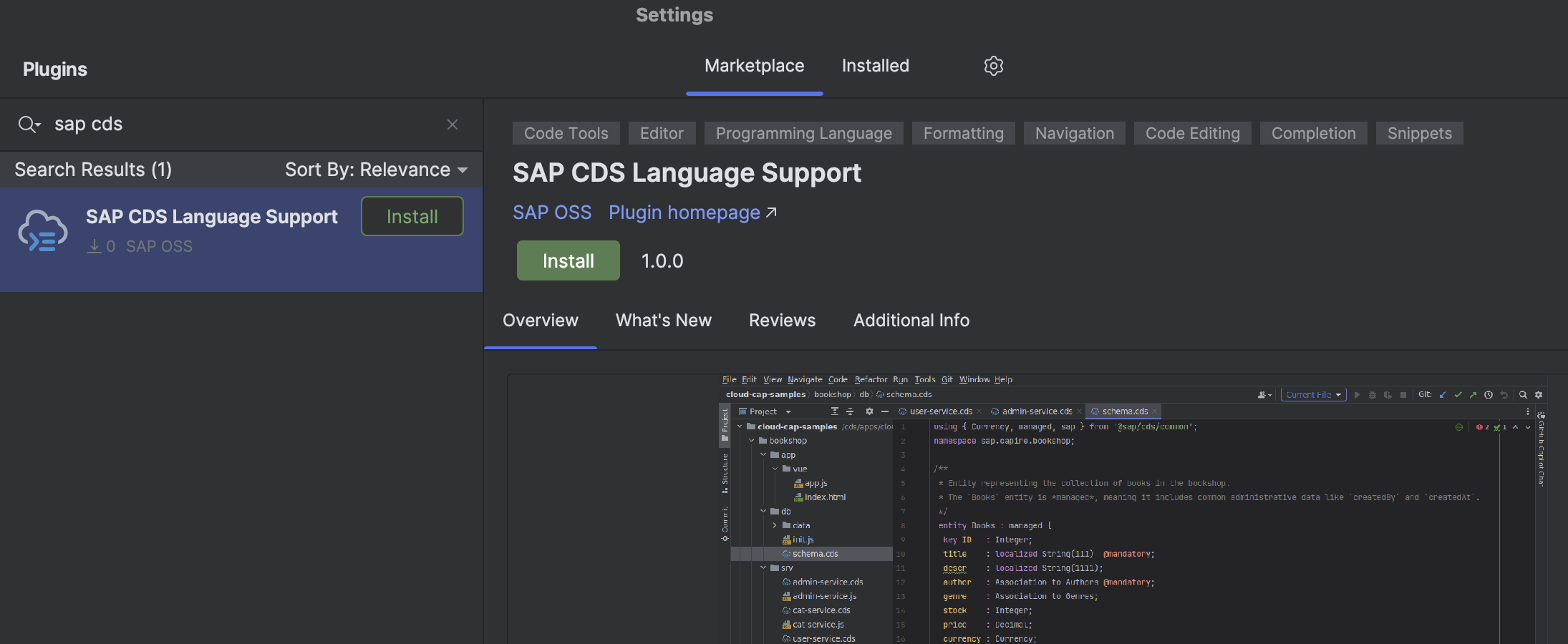
Task: Click the Completion tag
Action: click(1314, 133)
